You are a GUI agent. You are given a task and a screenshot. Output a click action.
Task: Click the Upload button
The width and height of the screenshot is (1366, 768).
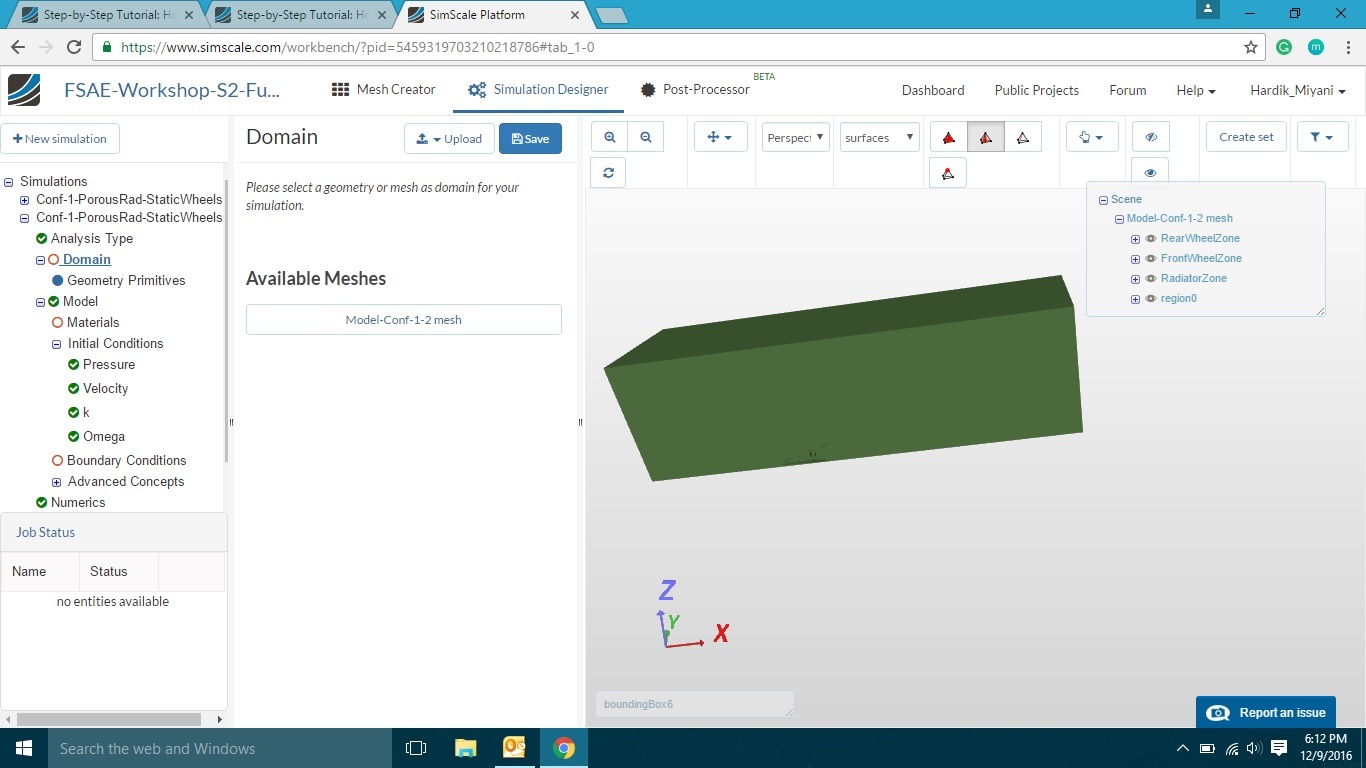coord(449,139)
